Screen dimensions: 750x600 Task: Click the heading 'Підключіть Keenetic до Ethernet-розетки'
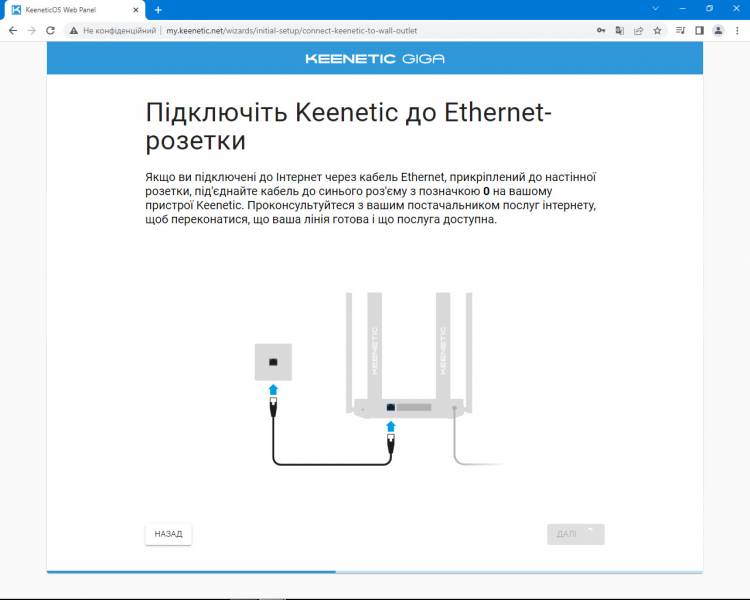[348, 127]
